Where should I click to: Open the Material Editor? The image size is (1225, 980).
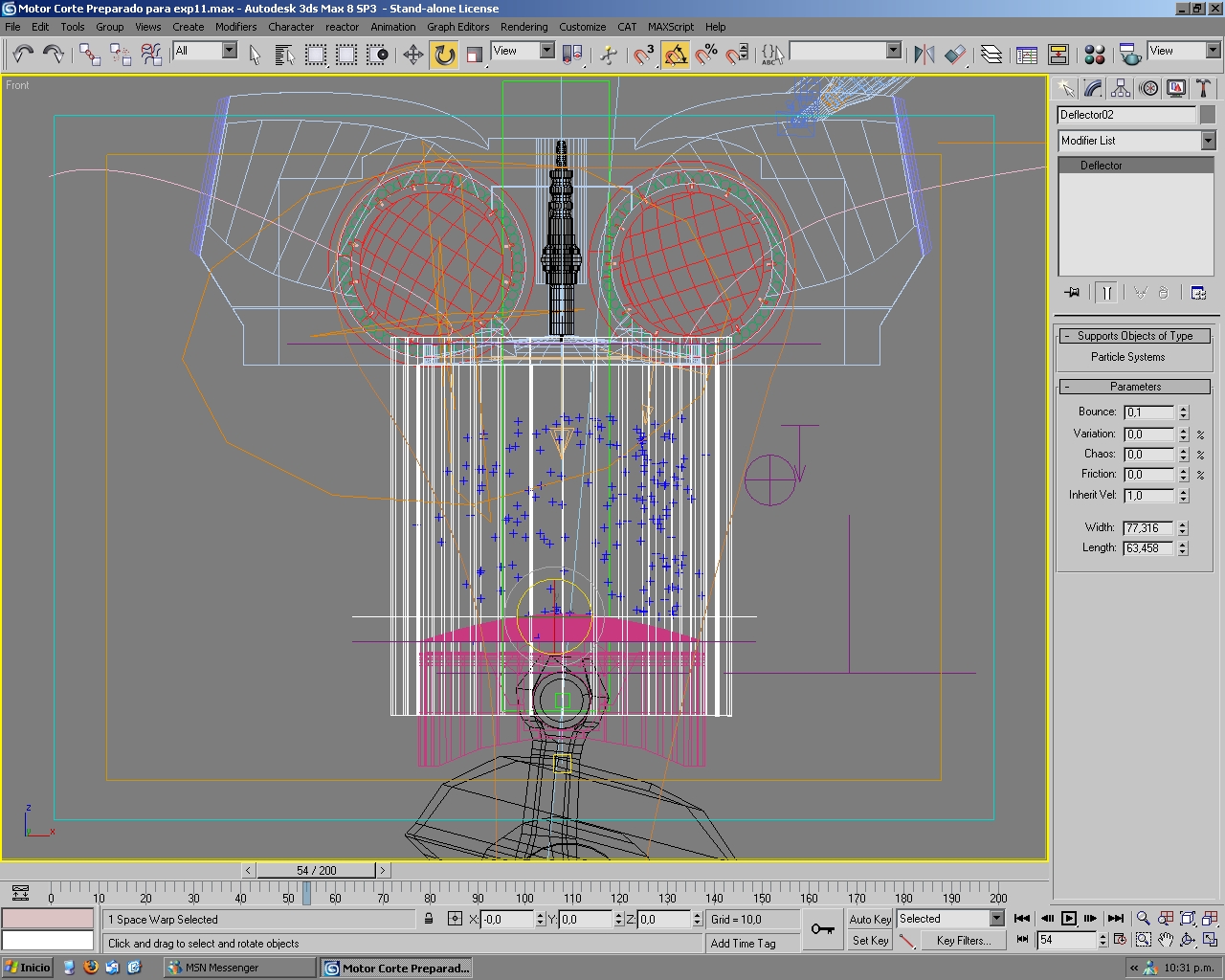tap(1095, 55)
